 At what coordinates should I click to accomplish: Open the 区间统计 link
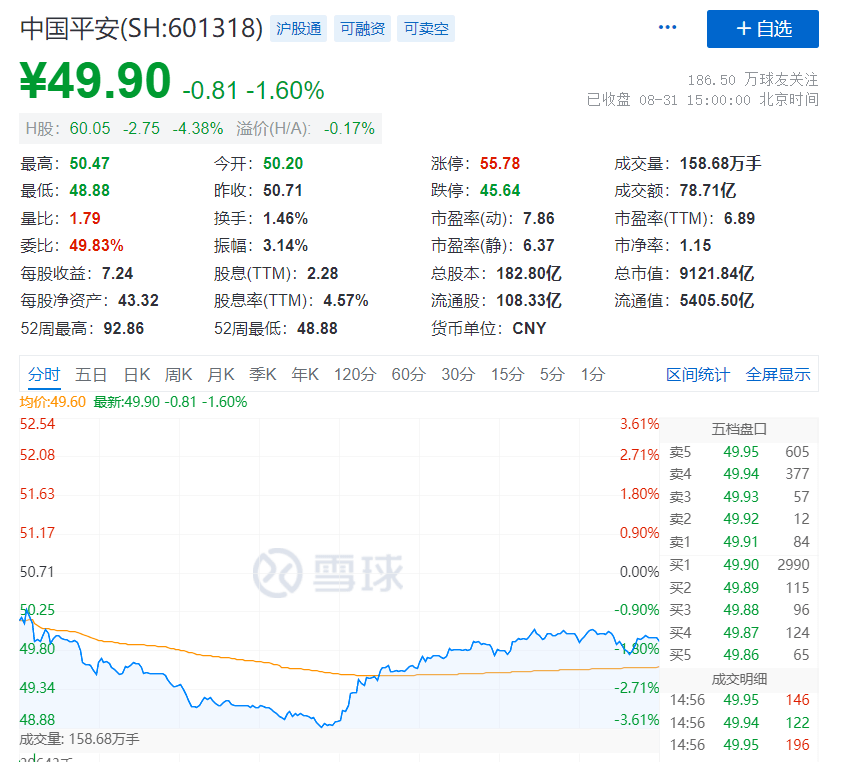pyautogui.click(x=698, y=375)
